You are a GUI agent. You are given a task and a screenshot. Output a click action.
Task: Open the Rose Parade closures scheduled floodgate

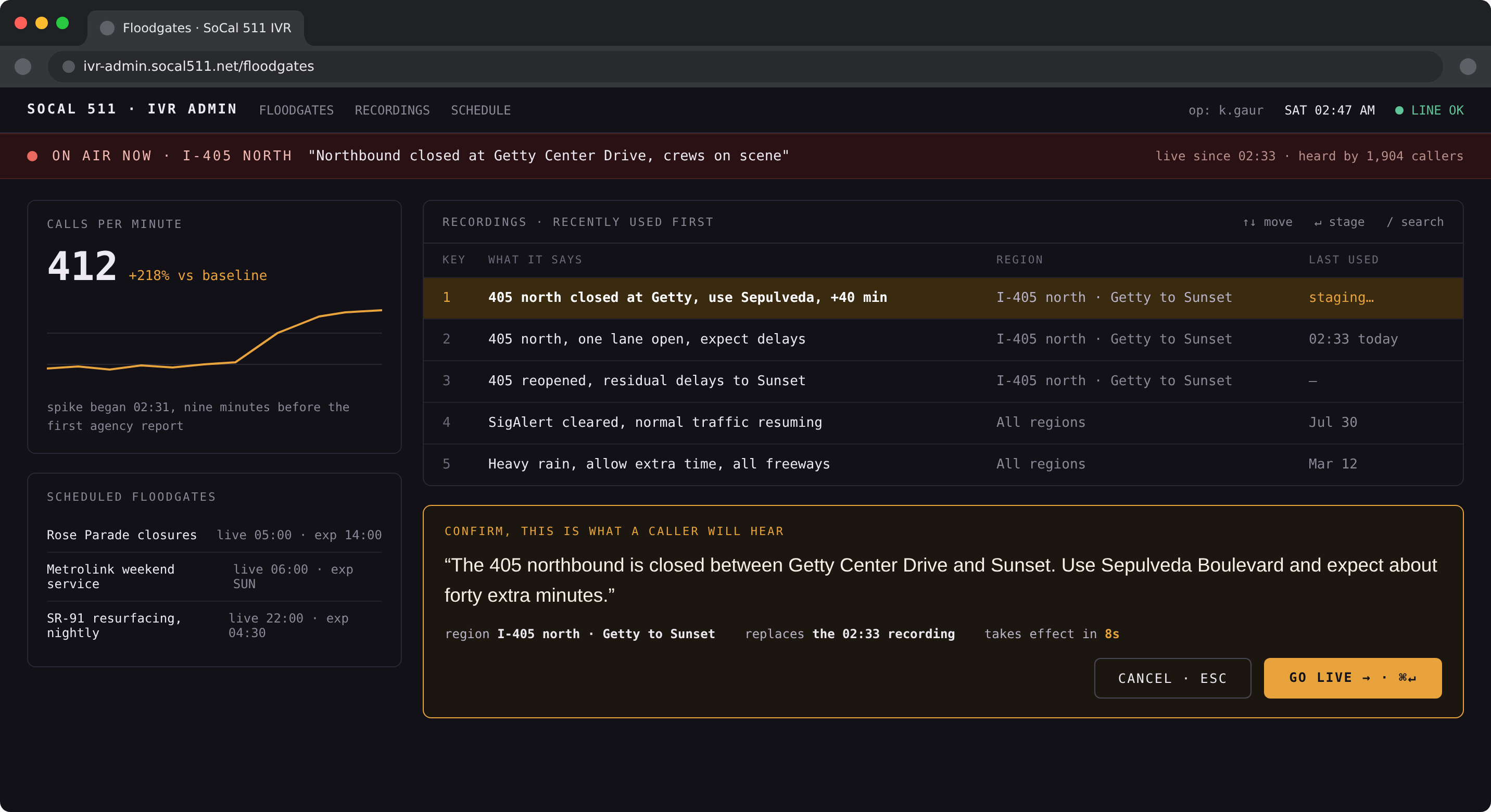pyautogui.click(x=214, y=535)
